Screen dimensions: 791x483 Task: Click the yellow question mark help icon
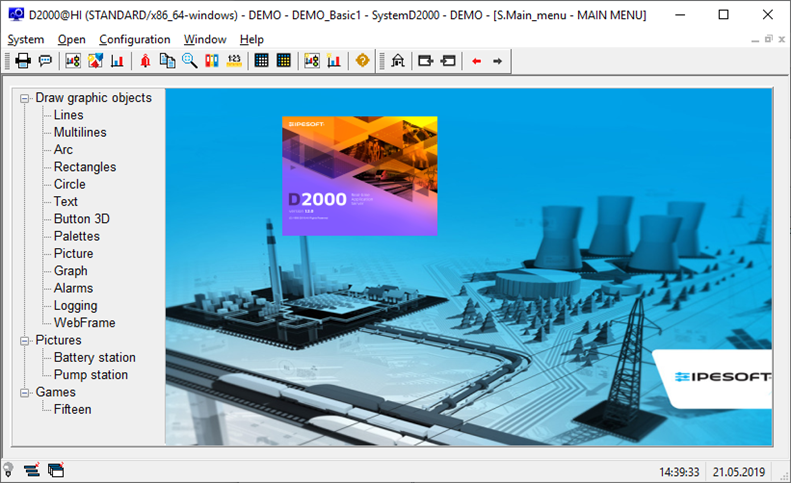(362, 61)
